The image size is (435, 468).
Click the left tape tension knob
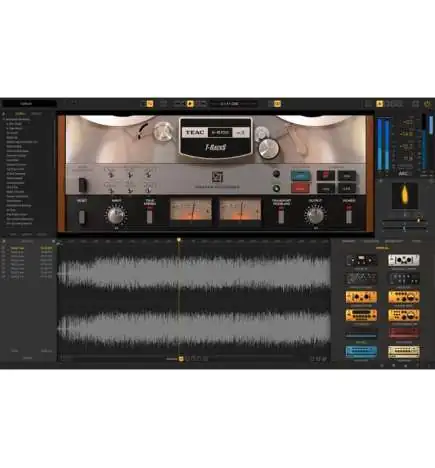[162, 130]
